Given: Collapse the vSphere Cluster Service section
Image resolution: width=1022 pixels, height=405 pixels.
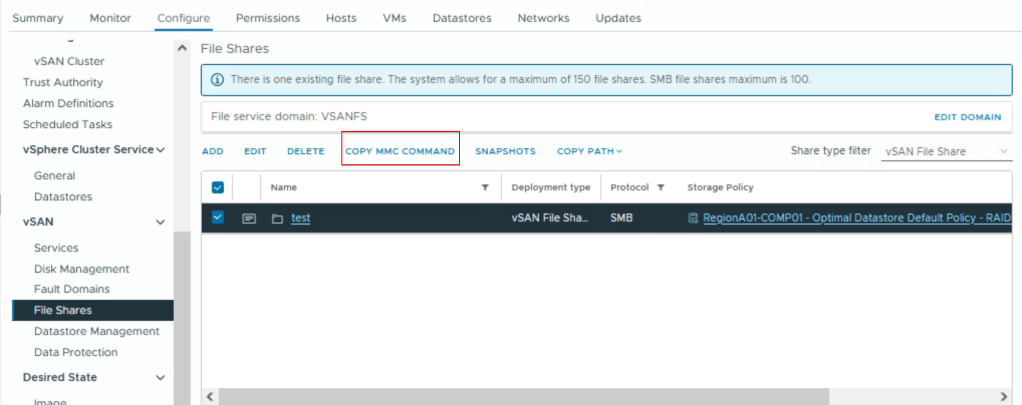Looking at the screenshot, I should 160,150.
